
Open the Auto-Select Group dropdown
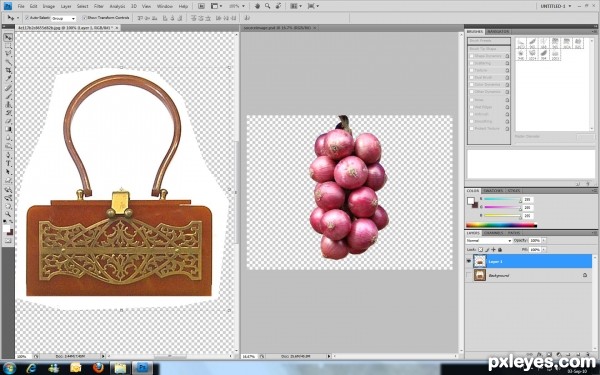(64, 18)
